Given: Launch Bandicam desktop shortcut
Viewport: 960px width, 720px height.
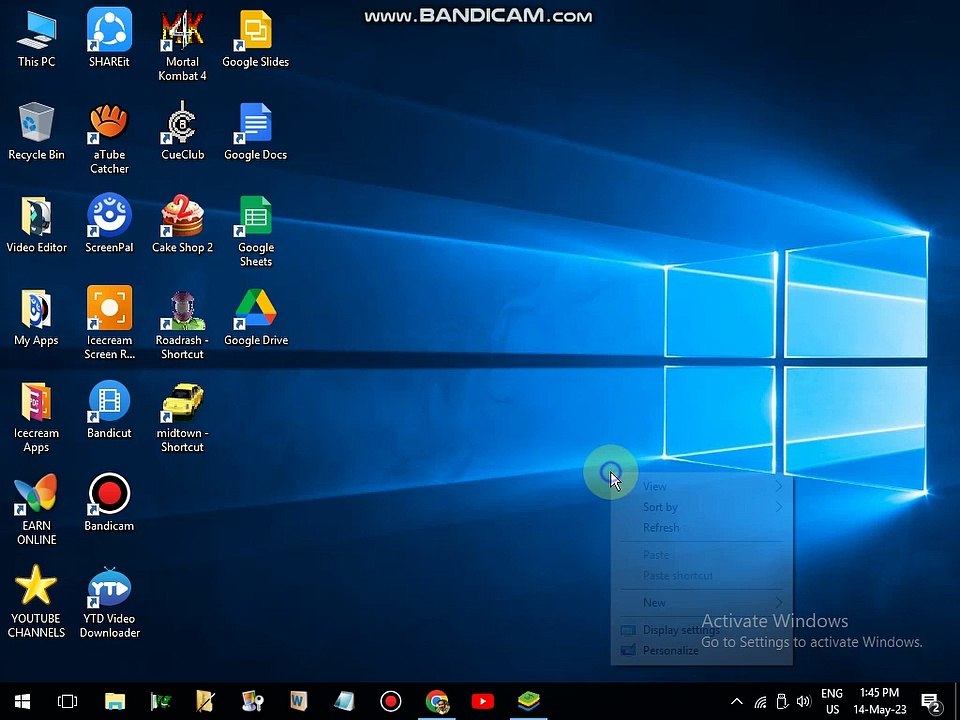Looking at the screenshot, I should coord(109,502).
